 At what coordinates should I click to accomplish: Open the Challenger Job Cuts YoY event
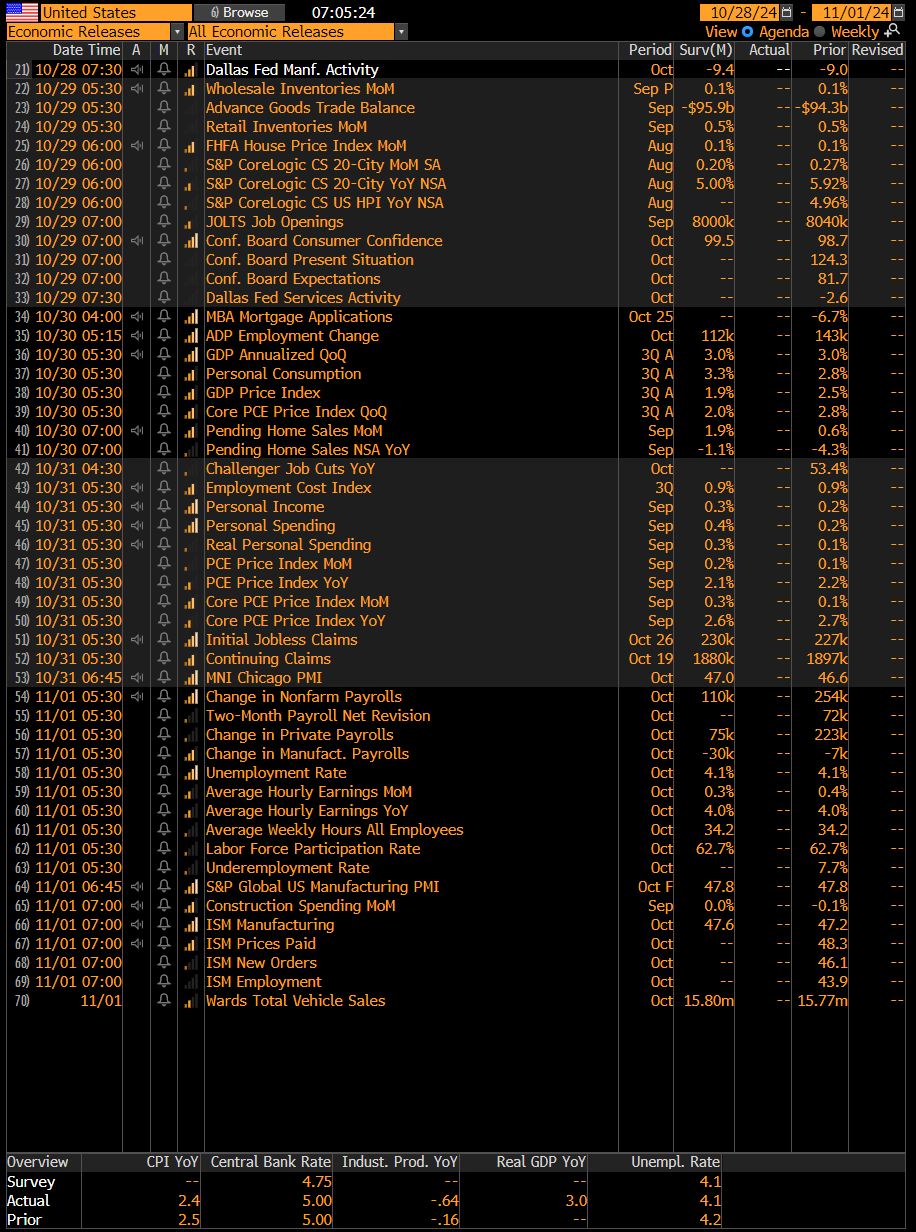click(x=290, y=469)
